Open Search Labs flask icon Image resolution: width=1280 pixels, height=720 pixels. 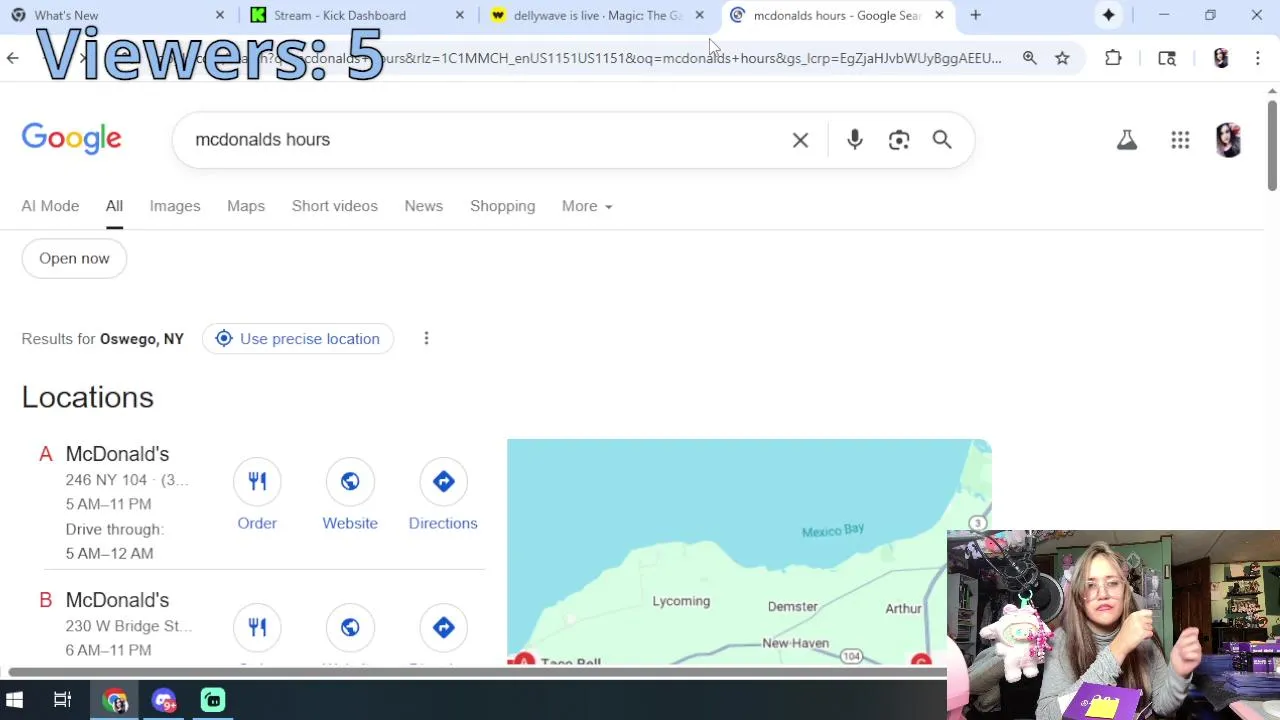pos(1127,140)
